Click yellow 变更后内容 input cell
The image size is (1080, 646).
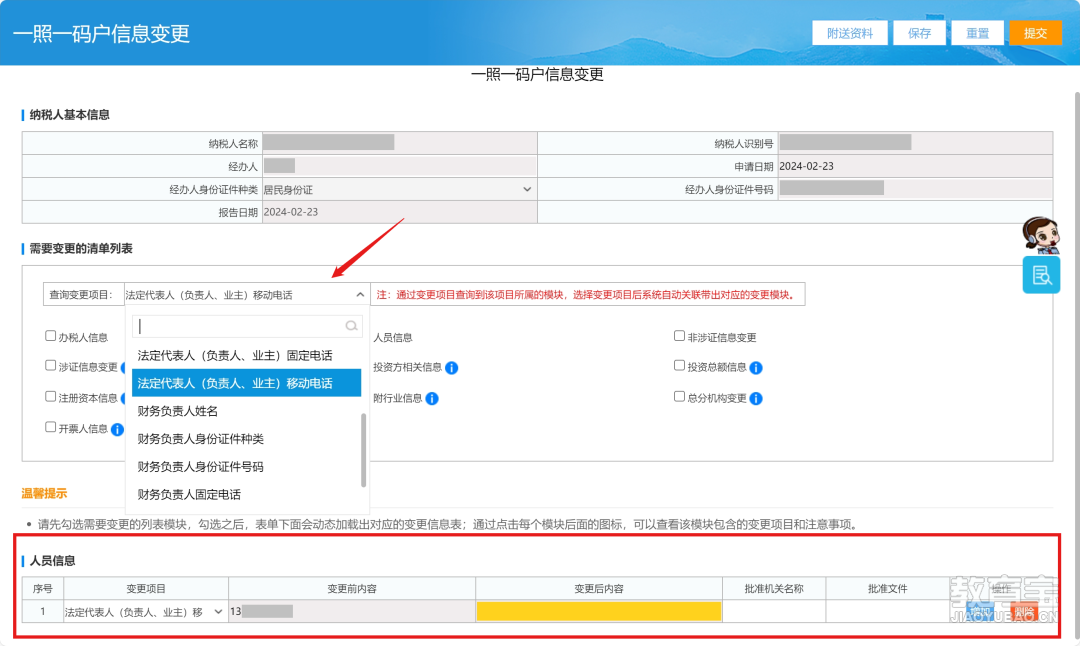click(599, 612)
